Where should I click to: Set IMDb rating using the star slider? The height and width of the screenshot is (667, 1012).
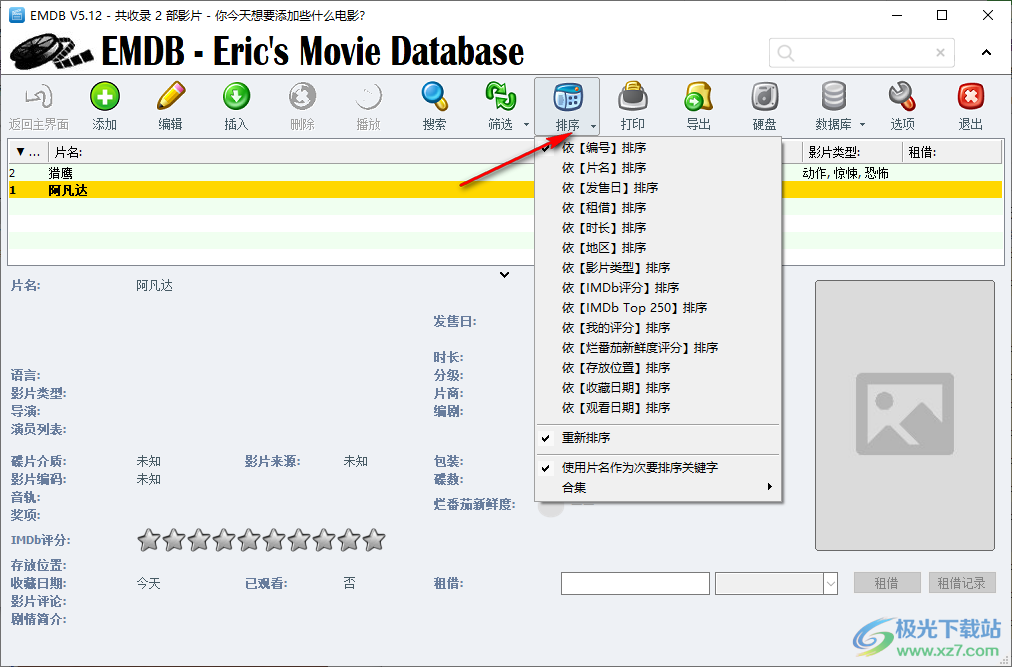pos(262,539)
